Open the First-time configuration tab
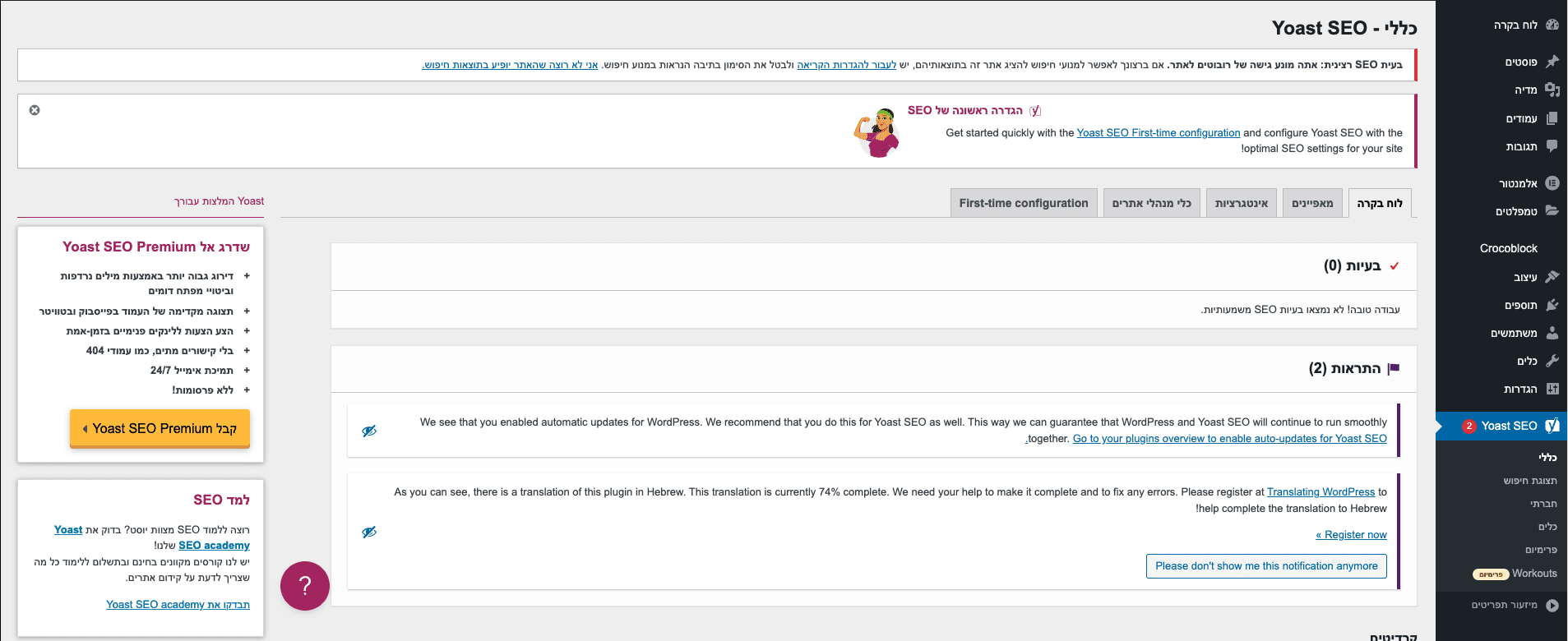1568x641 pixels. click(1024, 203)
